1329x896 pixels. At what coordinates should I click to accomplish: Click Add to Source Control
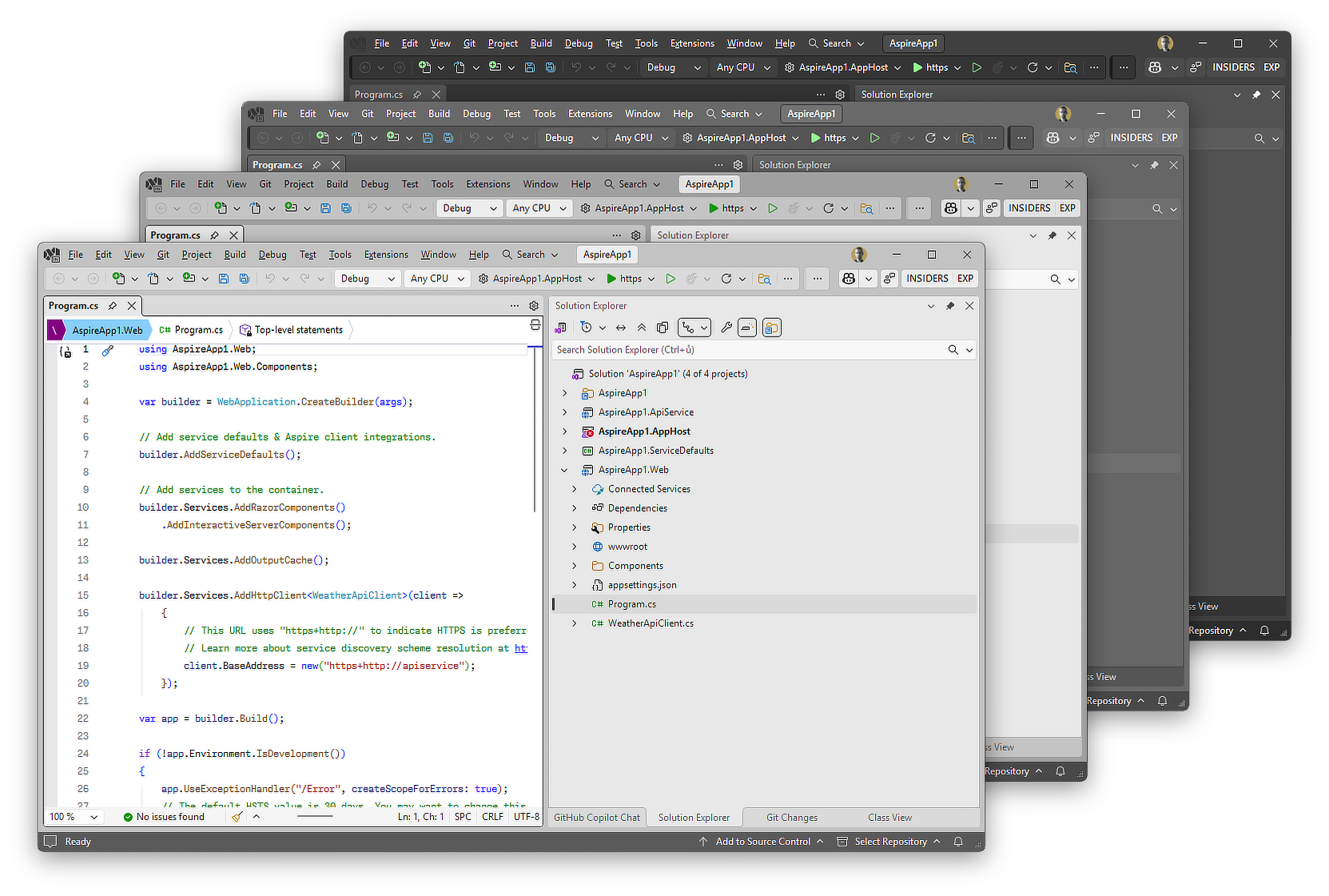[x=762, y=842]
